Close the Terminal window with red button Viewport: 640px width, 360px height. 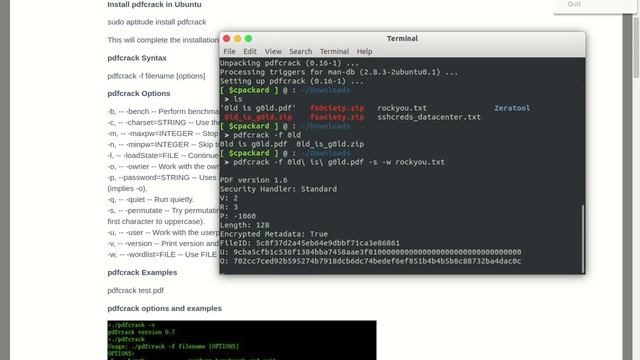pyautogui.click(x=227, y=39)
